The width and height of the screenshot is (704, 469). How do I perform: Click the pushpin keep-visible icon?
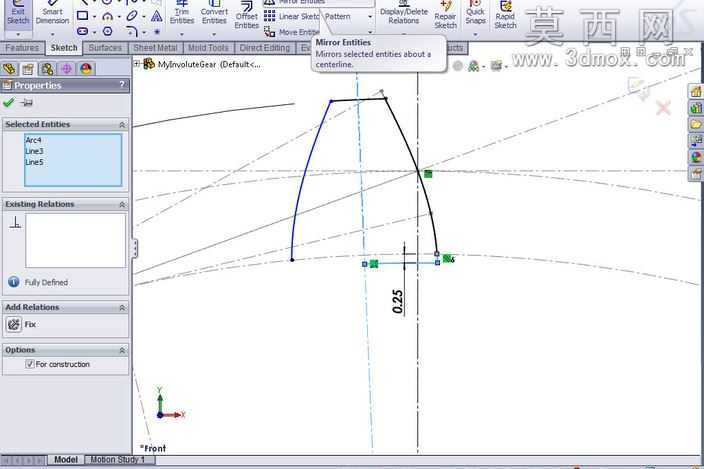[x=27, y=103]
